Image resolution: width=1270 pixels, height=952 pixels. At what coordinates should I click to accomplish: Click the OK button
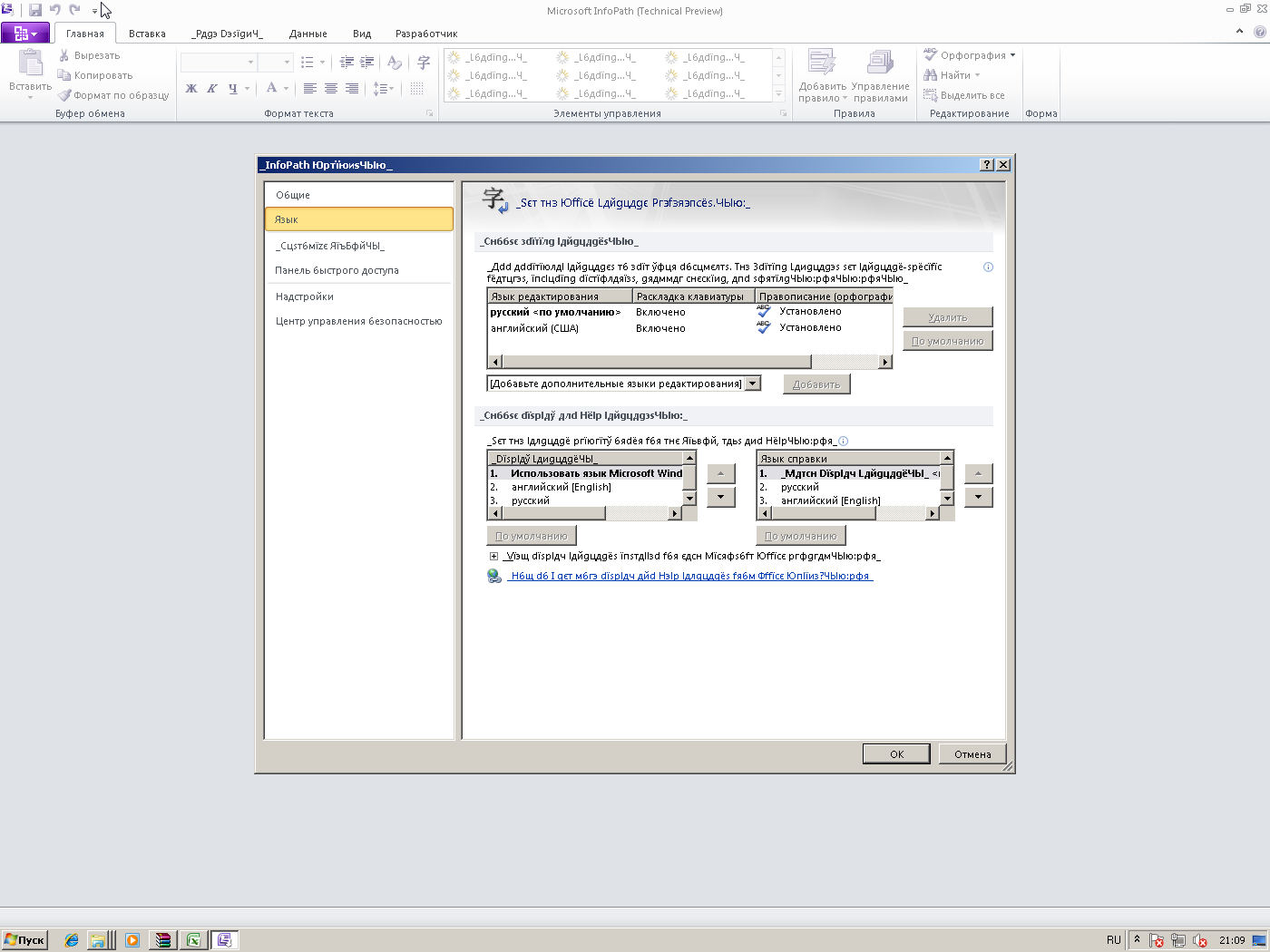896,753
